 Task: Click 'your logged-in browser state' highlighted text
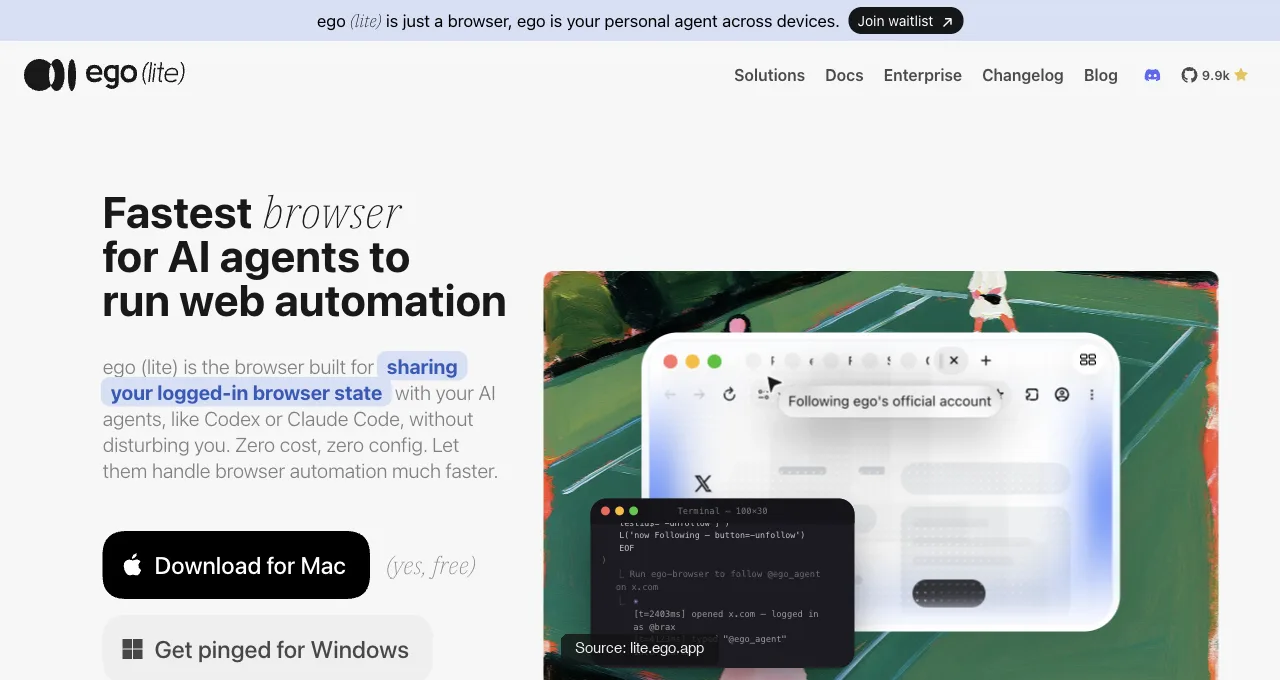tap(246, 393)
